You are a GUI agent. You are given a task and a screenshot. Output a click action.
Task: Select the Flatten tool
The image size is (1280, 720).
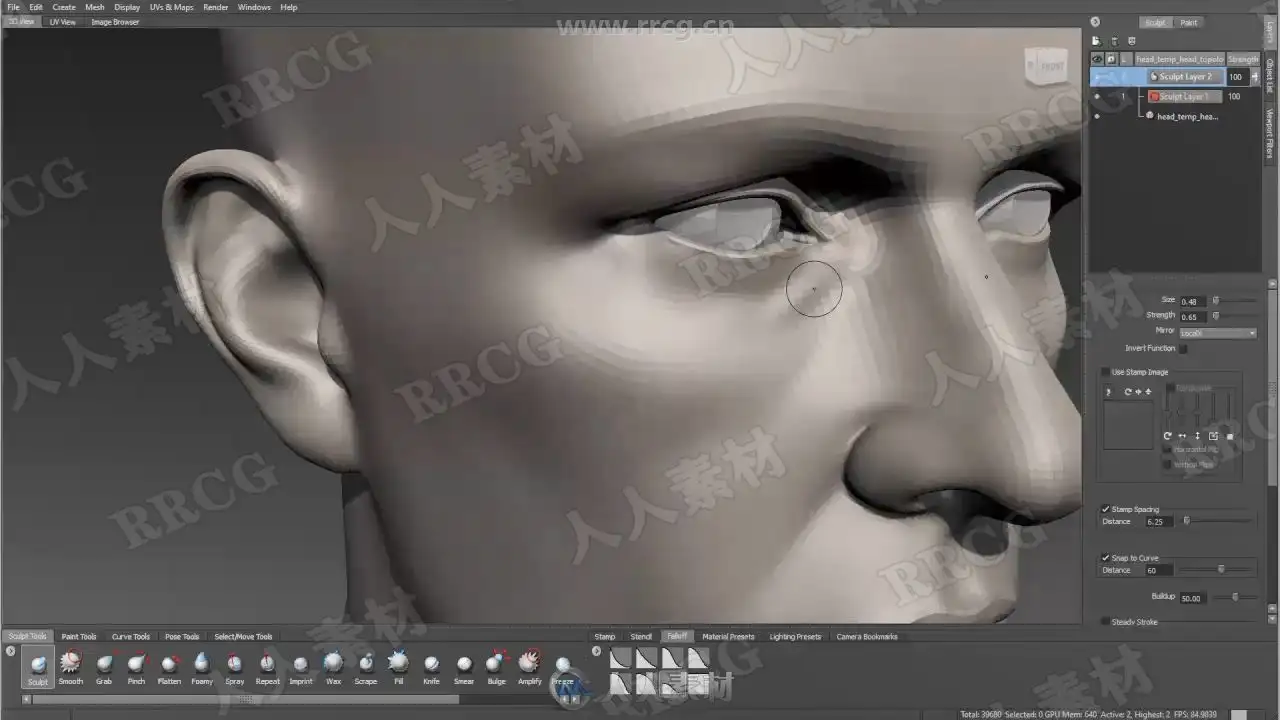tap(169, 667)
